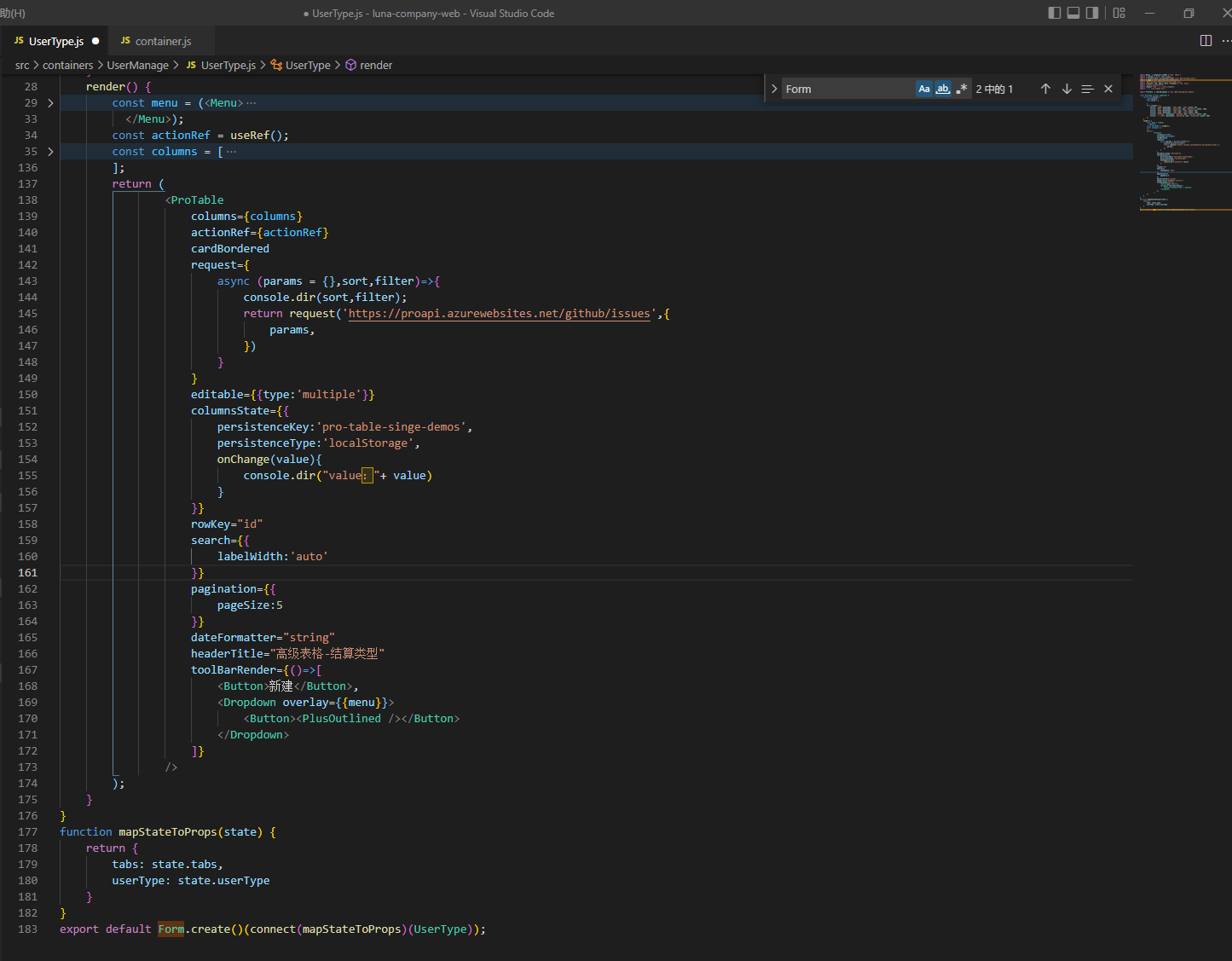Click the dateFormatter attribute on line 165
This screenshot has height=961, width=1232.
[x=234, y=638]
